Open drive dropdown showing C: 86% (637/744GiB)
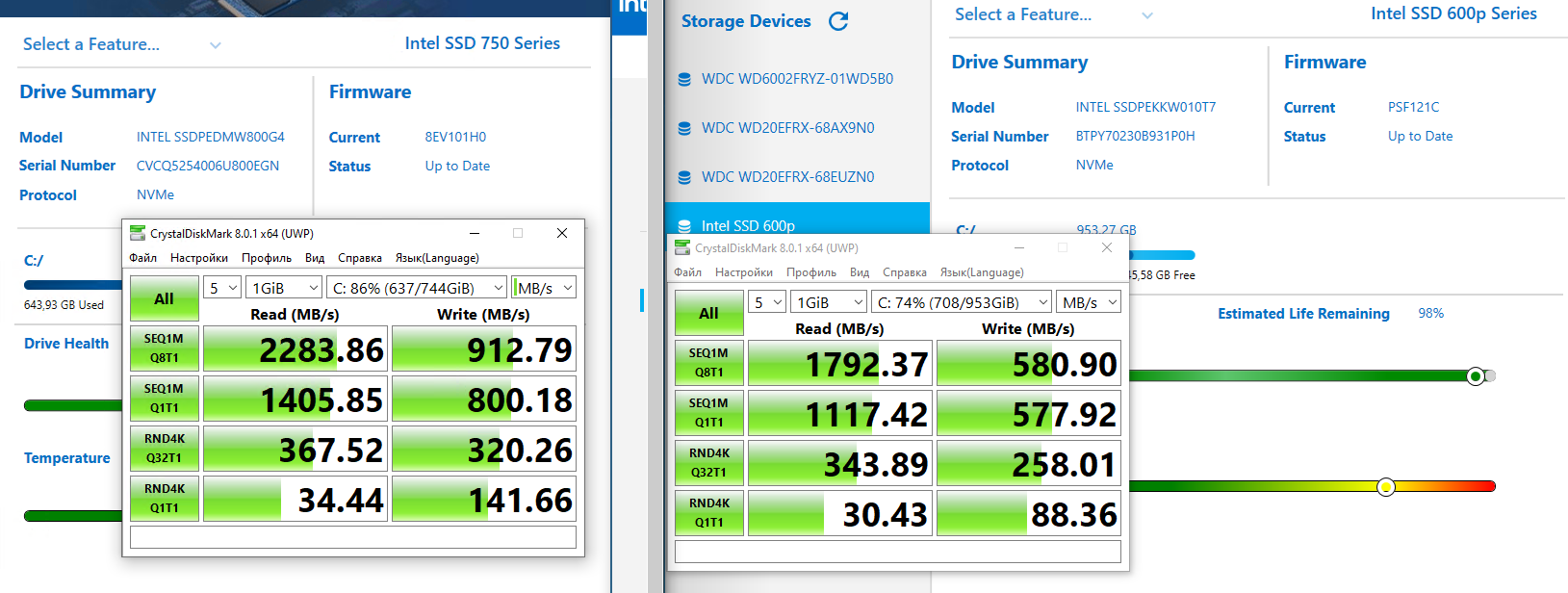 point(417,288)
